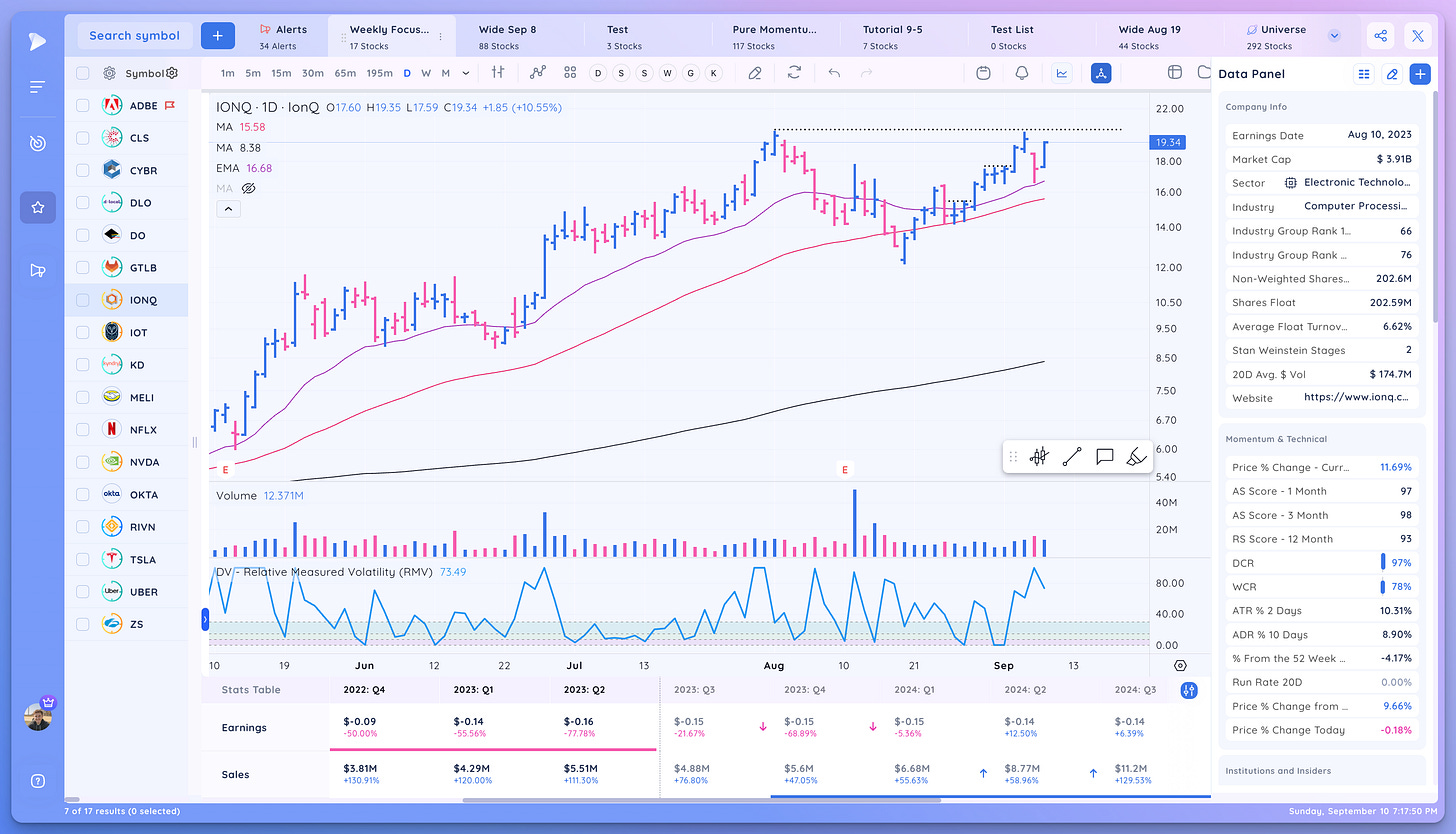Select the comment note tool in the floating toolbar

pyautogui.click(x=1105, y=457)
